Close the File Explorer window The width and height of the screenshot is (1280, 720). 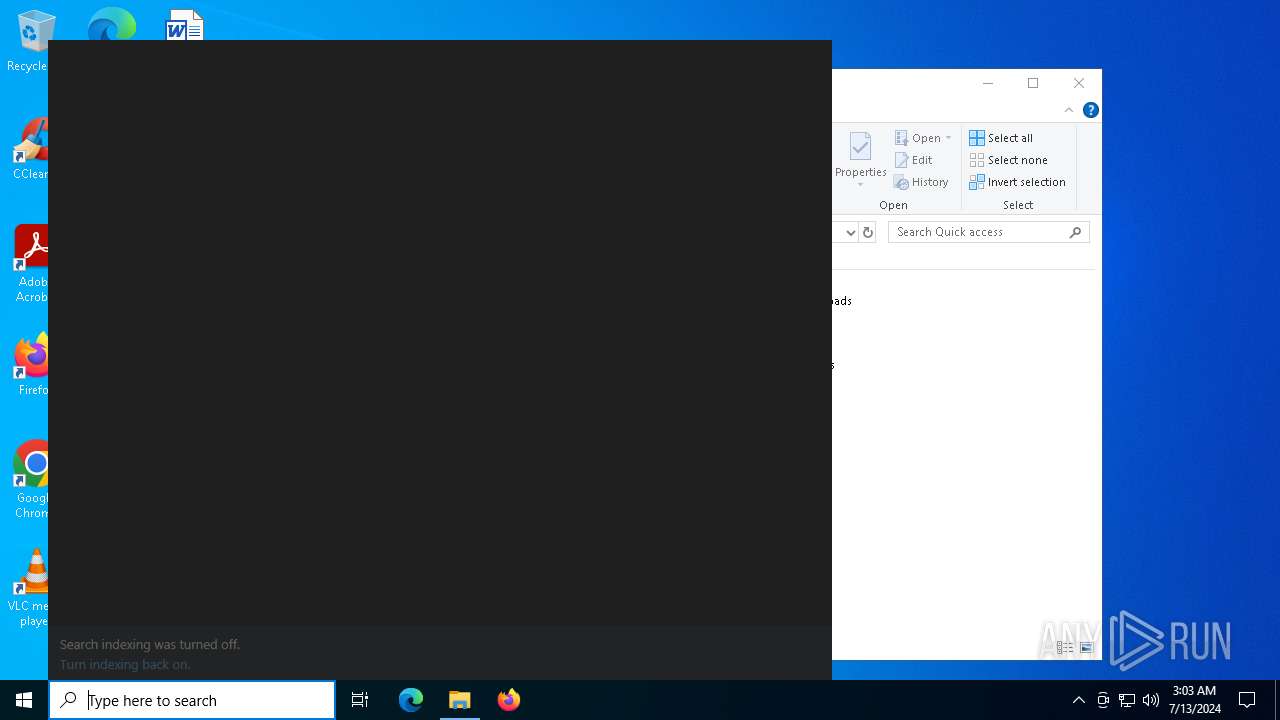point(1079,83)
